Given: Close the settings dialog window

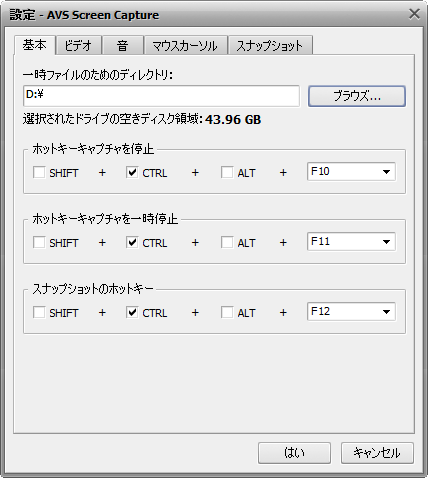Looking at the screenshot, I should pyautogui.click(x=414, y=14).
